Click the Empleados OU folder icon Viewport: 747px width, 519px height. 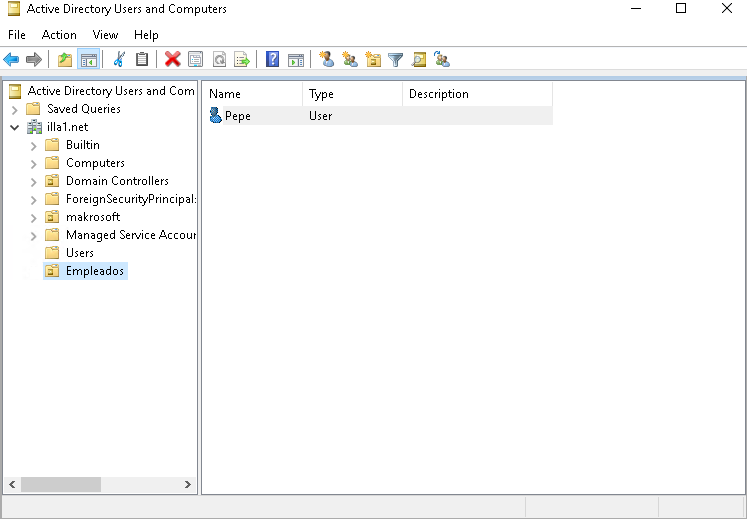click(51, 271)
